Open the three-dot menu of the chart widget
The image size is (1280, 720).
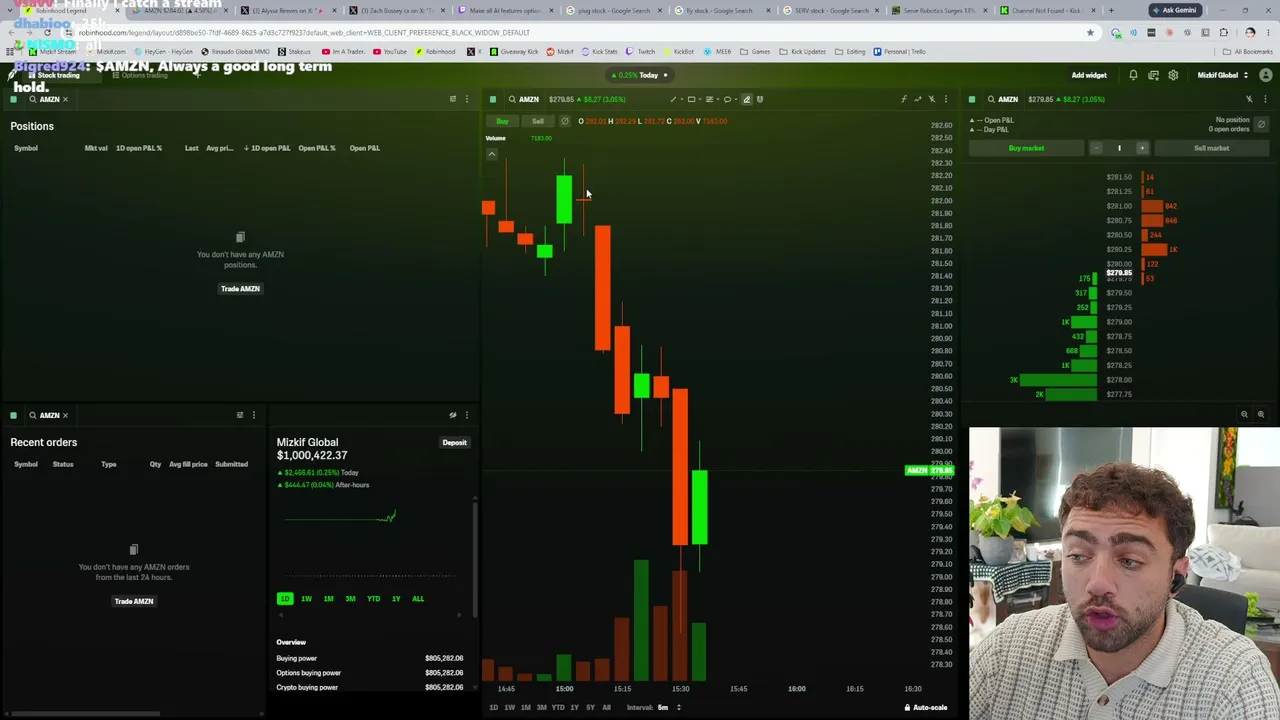[945, 99]
